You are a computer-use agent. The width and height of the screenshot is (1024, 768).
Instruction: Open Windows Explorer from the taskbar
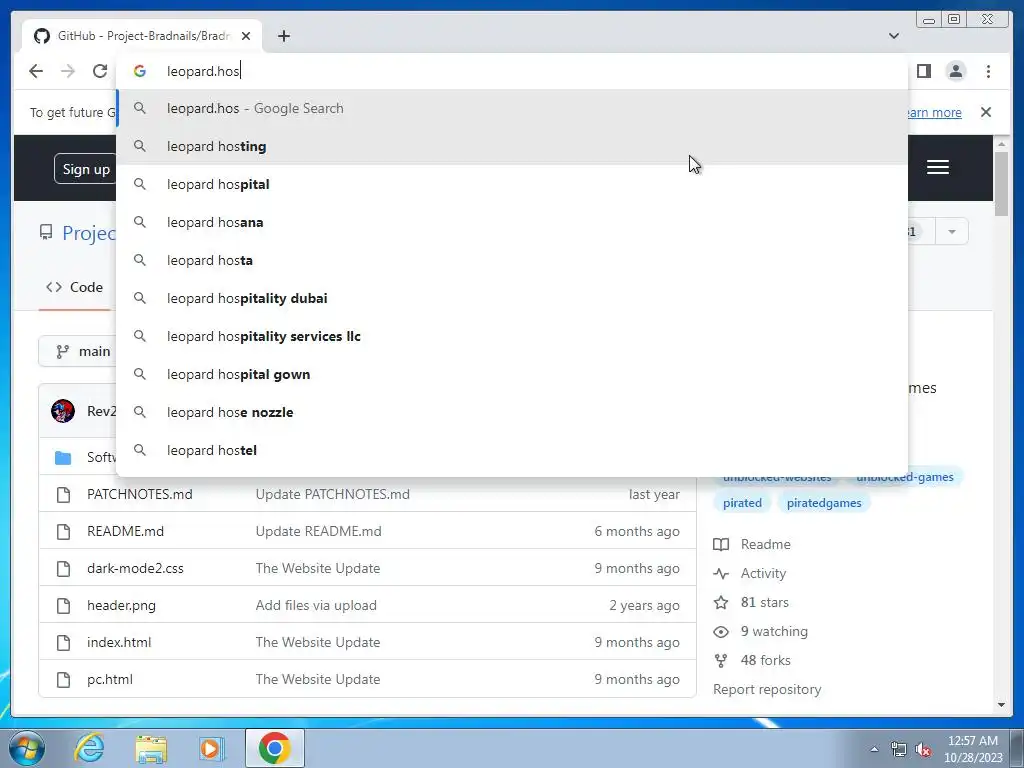pyautogui.click(x=151, y=748)
